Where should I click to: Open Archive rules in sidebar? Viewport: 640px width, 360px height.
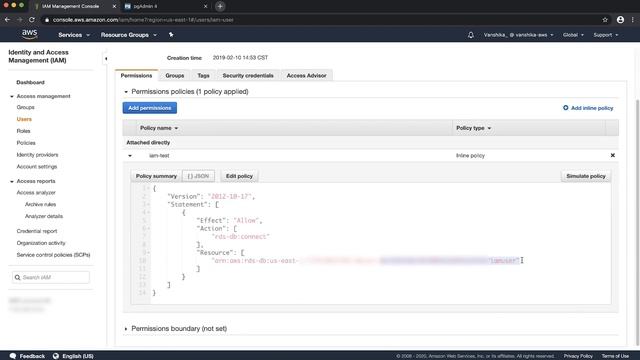click(x=40, y=204)
